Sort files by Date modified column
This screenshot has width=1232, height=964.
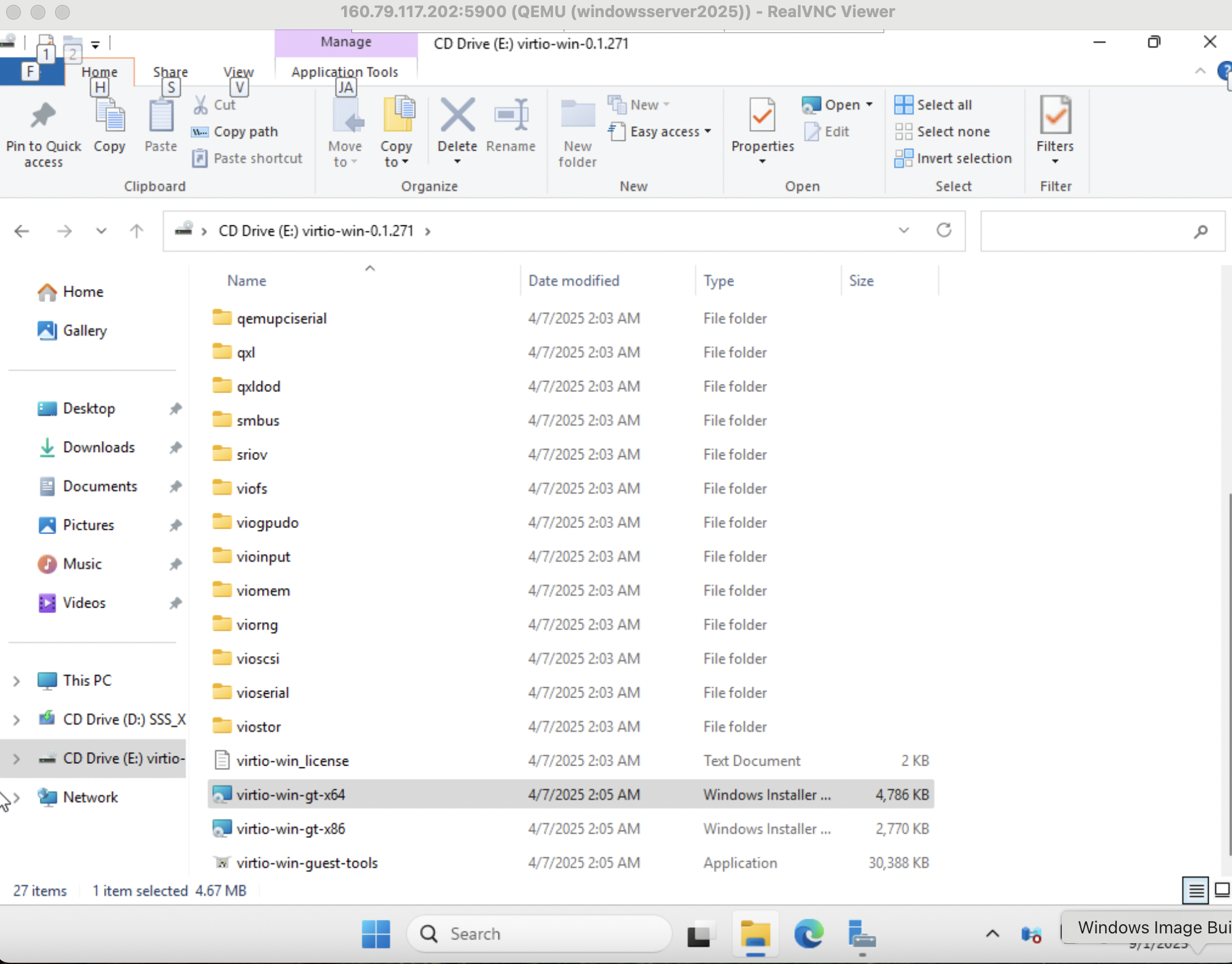(574, 281)
